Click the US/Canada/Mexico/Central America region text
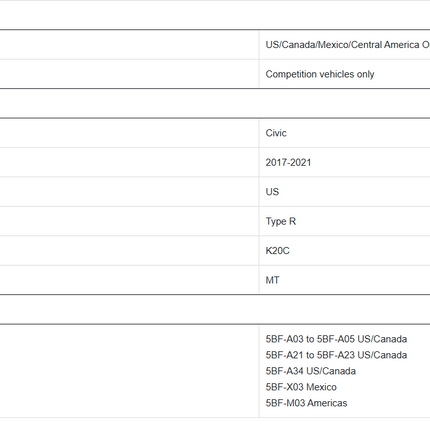Screen dimensions: 430x430 pos(348,45)
